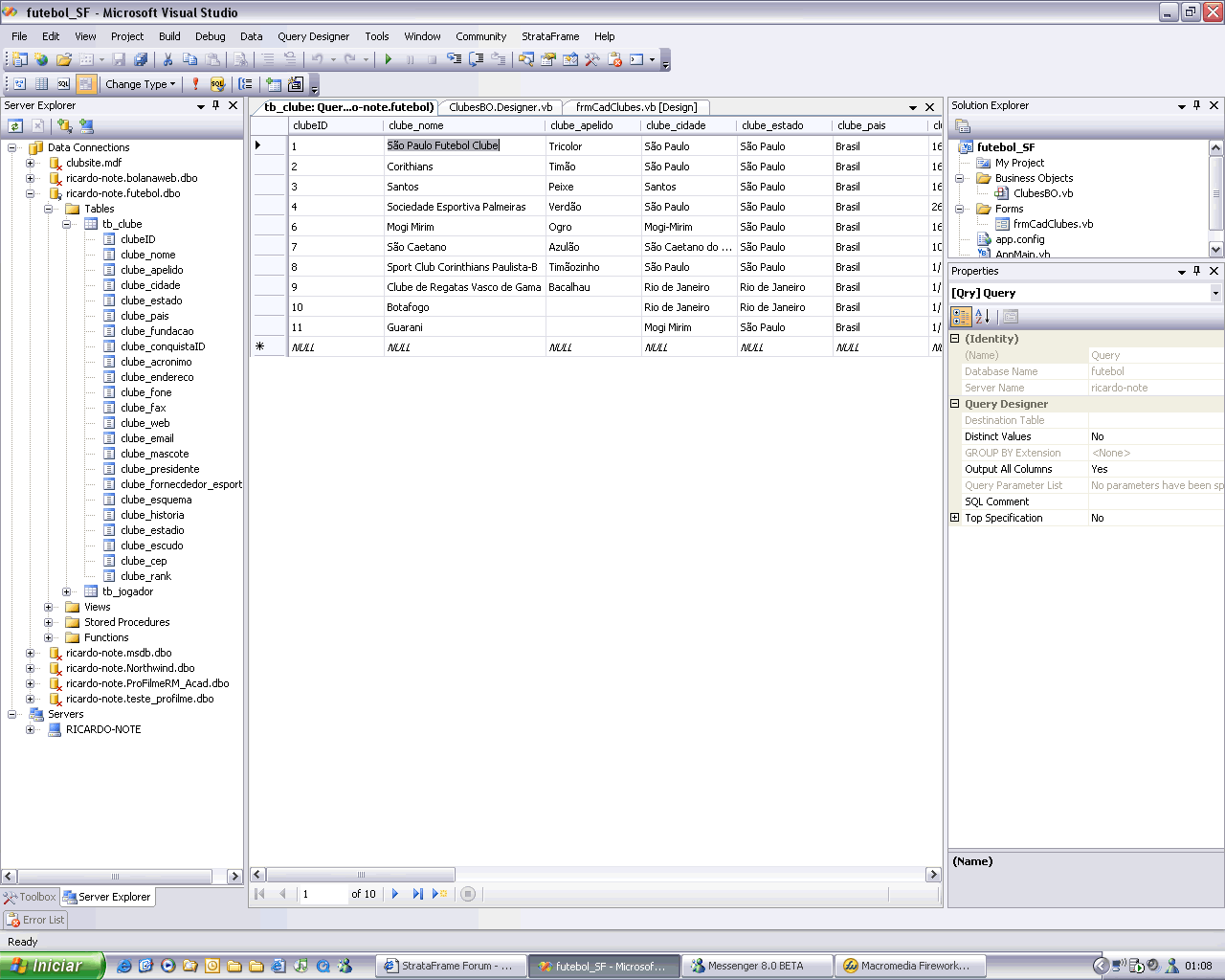Open the Query Designer menu
1225x980 pixels.
(x=313, y=36)
